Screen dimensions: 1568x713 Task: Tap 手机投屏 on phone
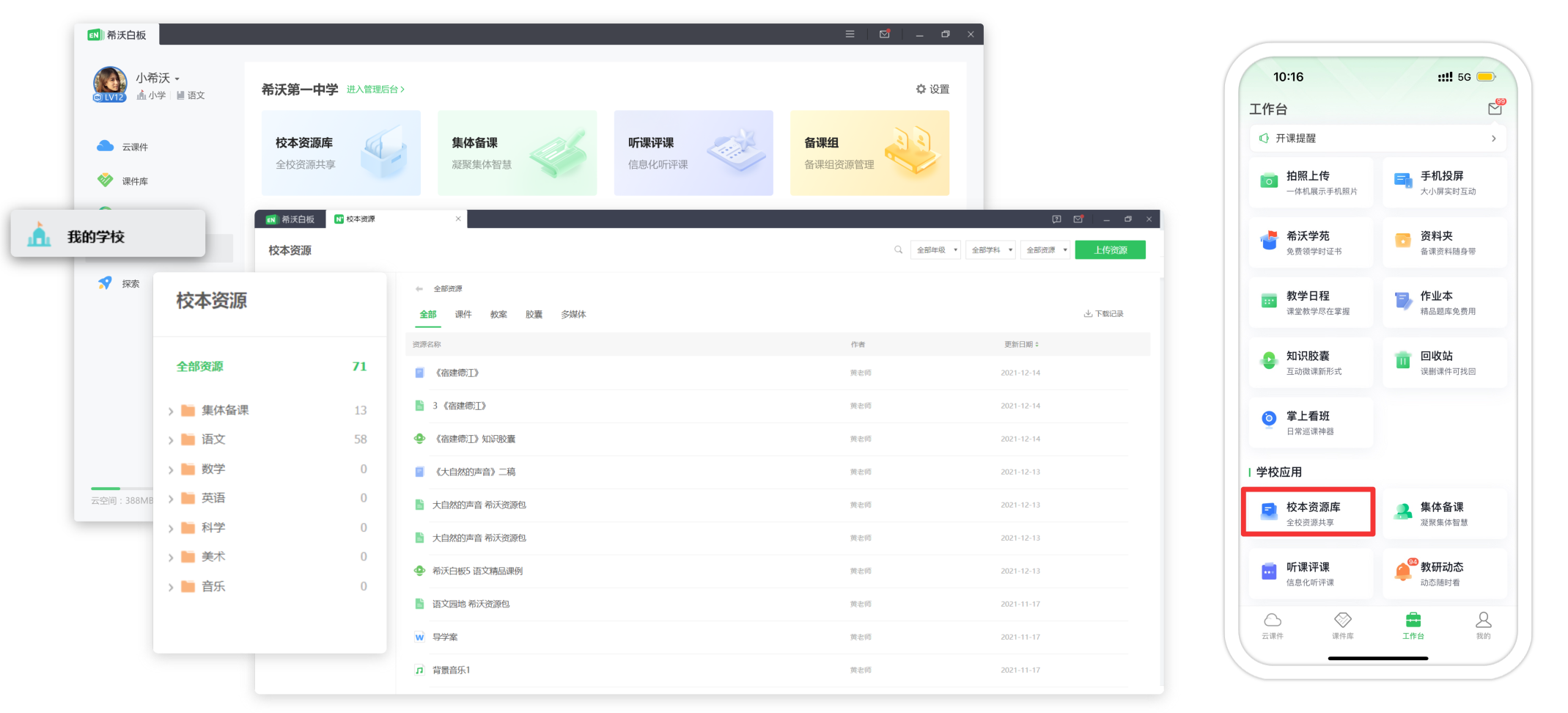pyautogui.click(x=1445, y=182)
